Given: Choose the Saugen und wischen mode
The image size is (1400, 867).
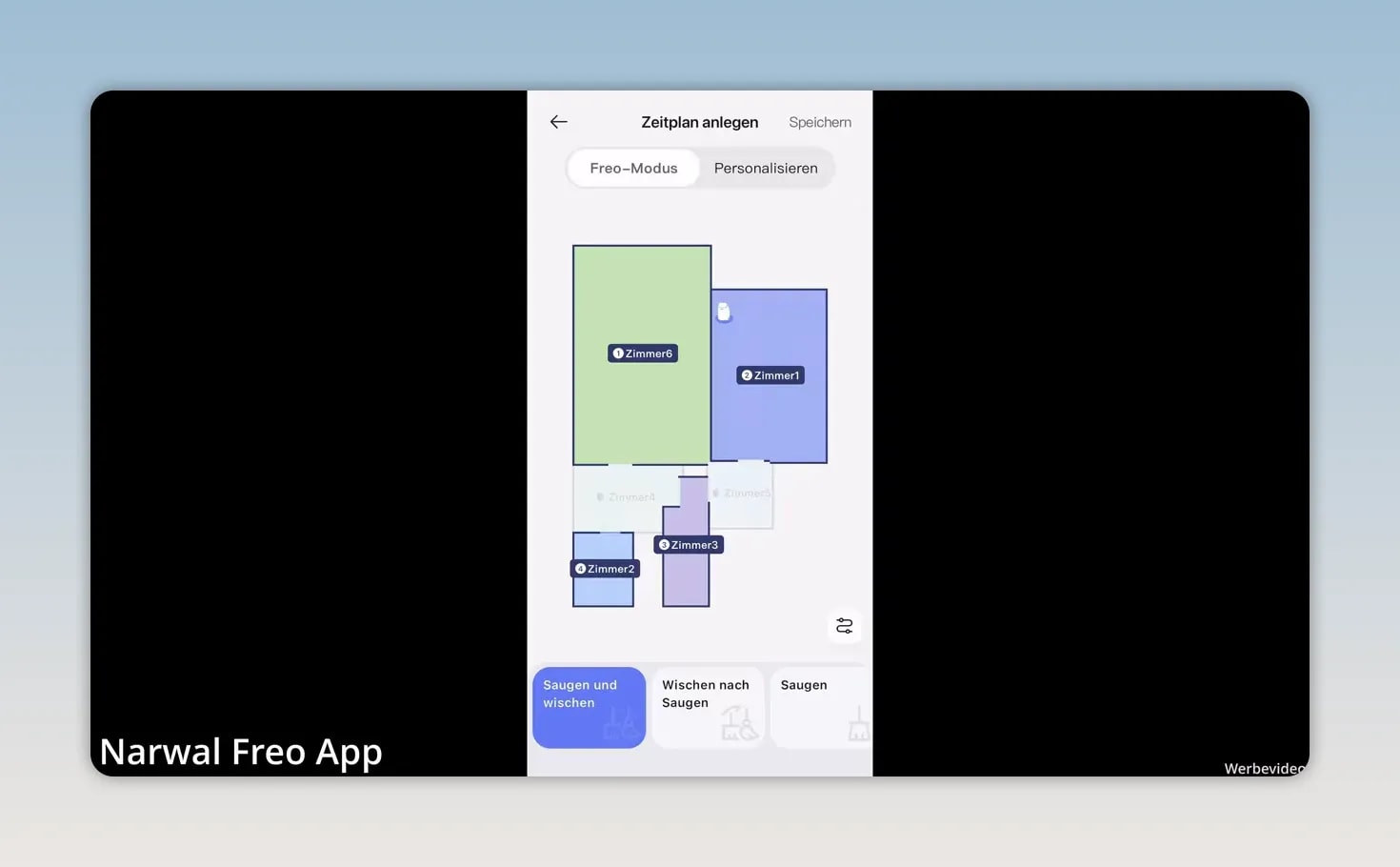Looking at the screenshot, I should [589, 707].
